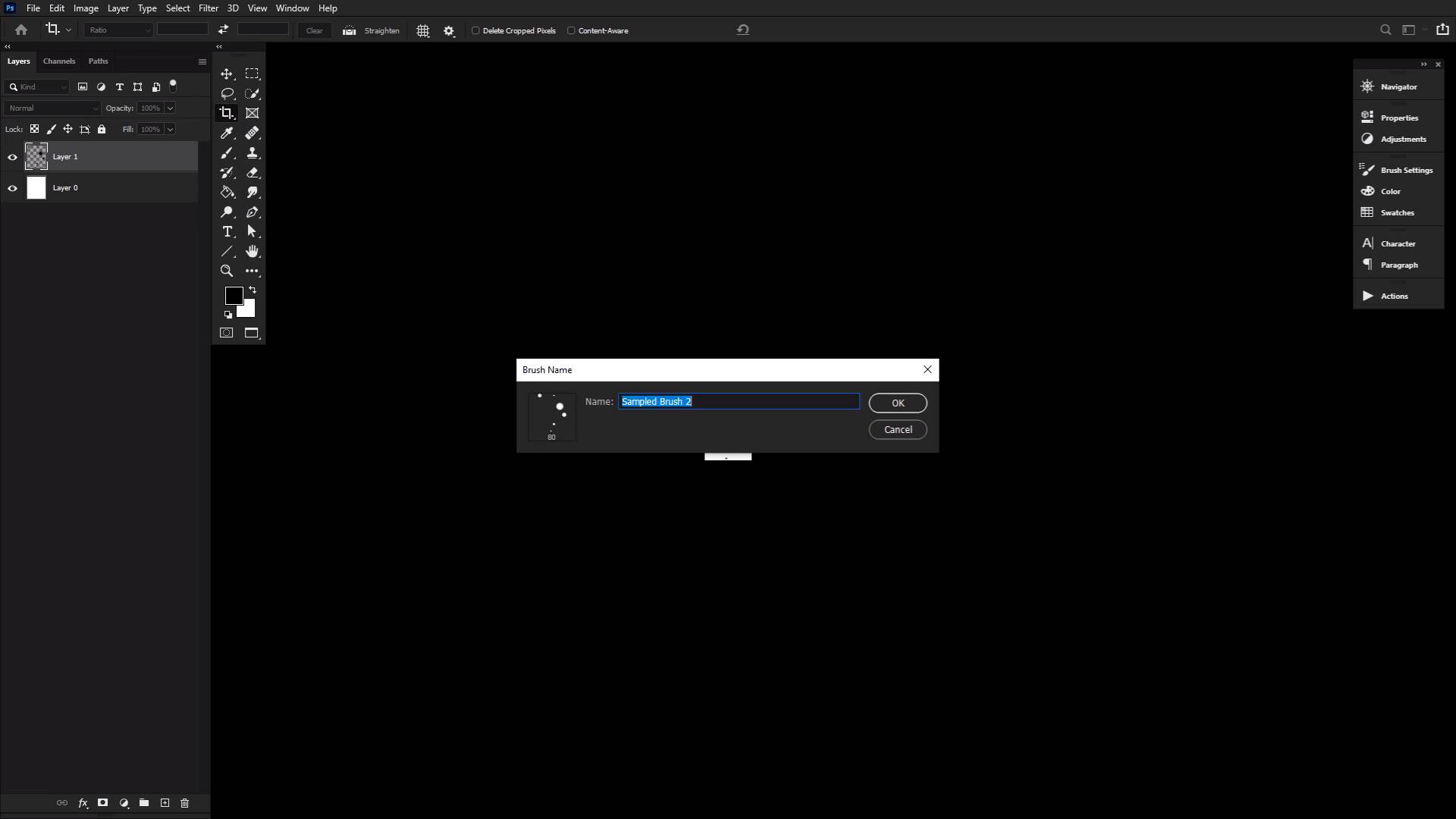Switch to the Channels tab
Screen dimensions: 1456x819
[x=58, y=61]
